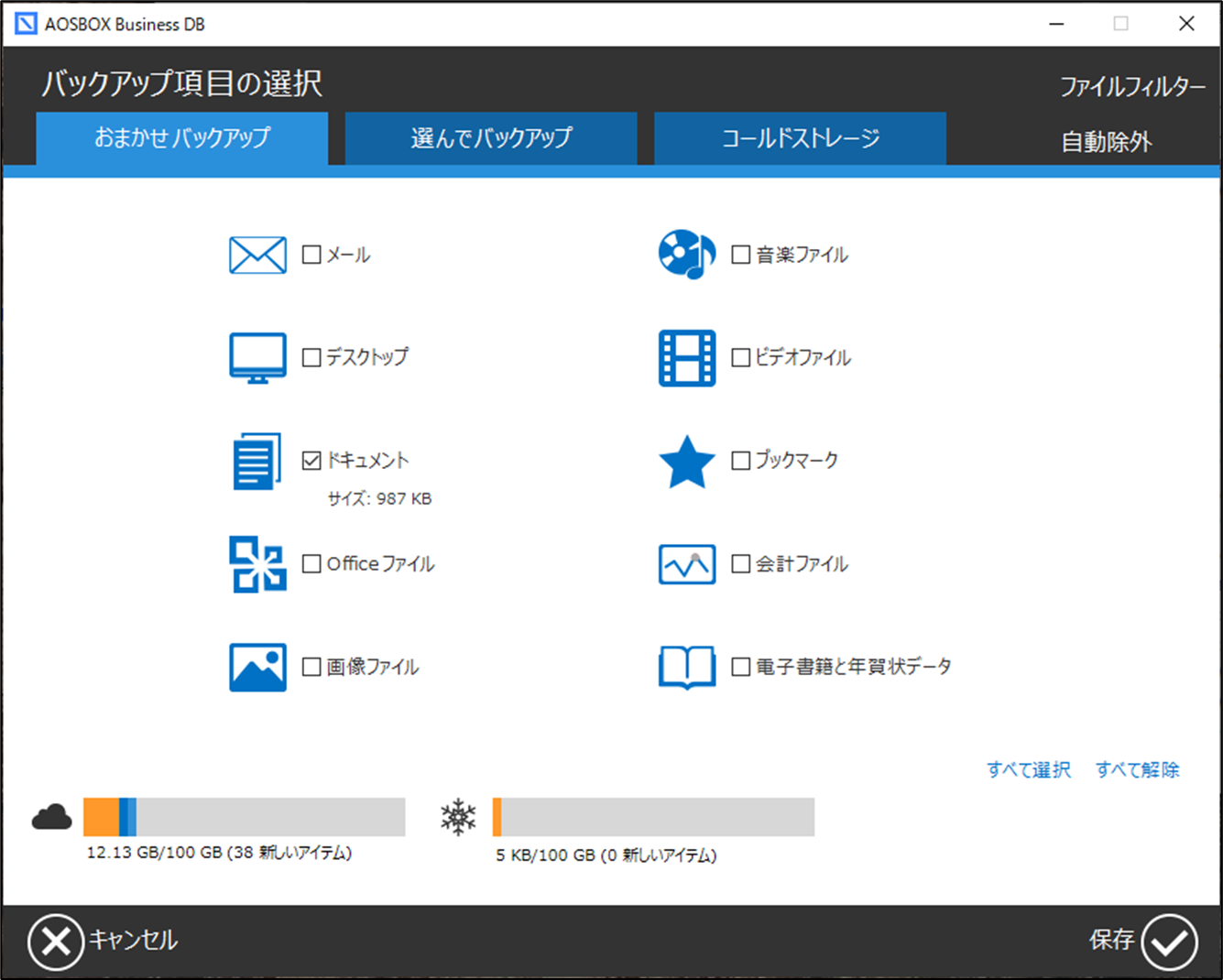Tick the ブックマーク checkbox
1223x980 pixels.
(x=741, y=460)
